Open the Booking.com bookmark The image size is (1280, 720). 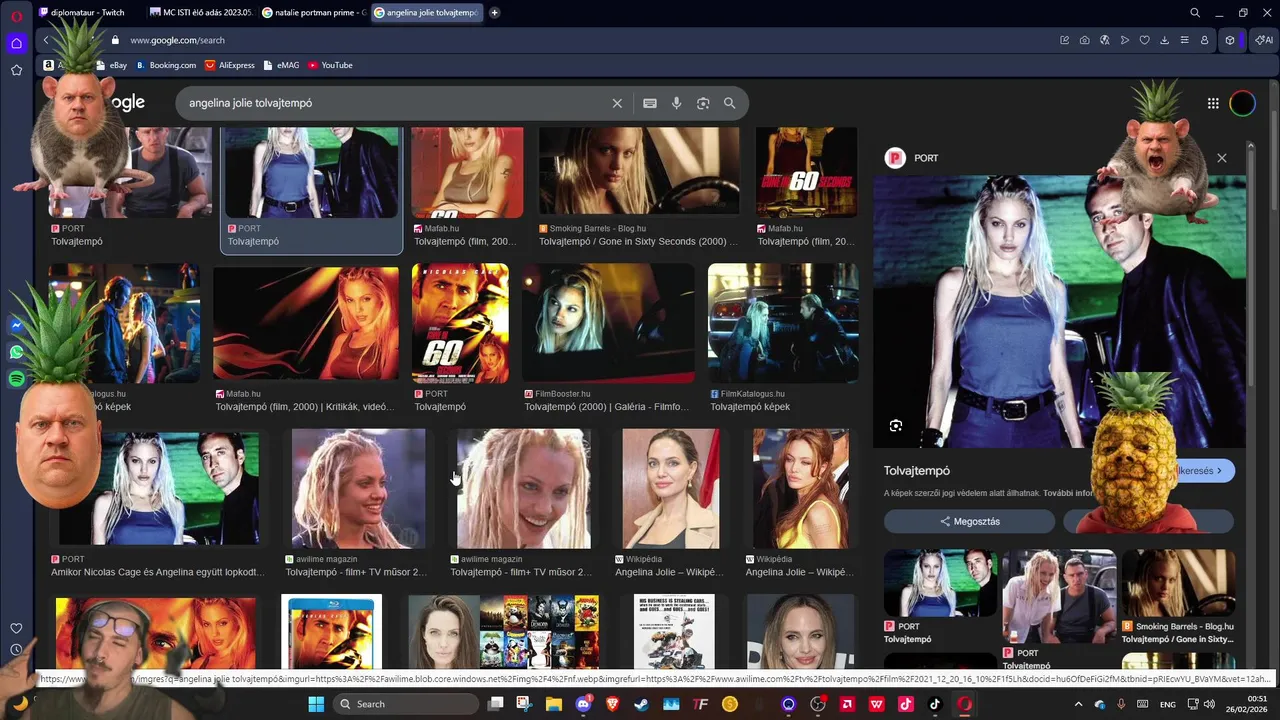point(166,65)
